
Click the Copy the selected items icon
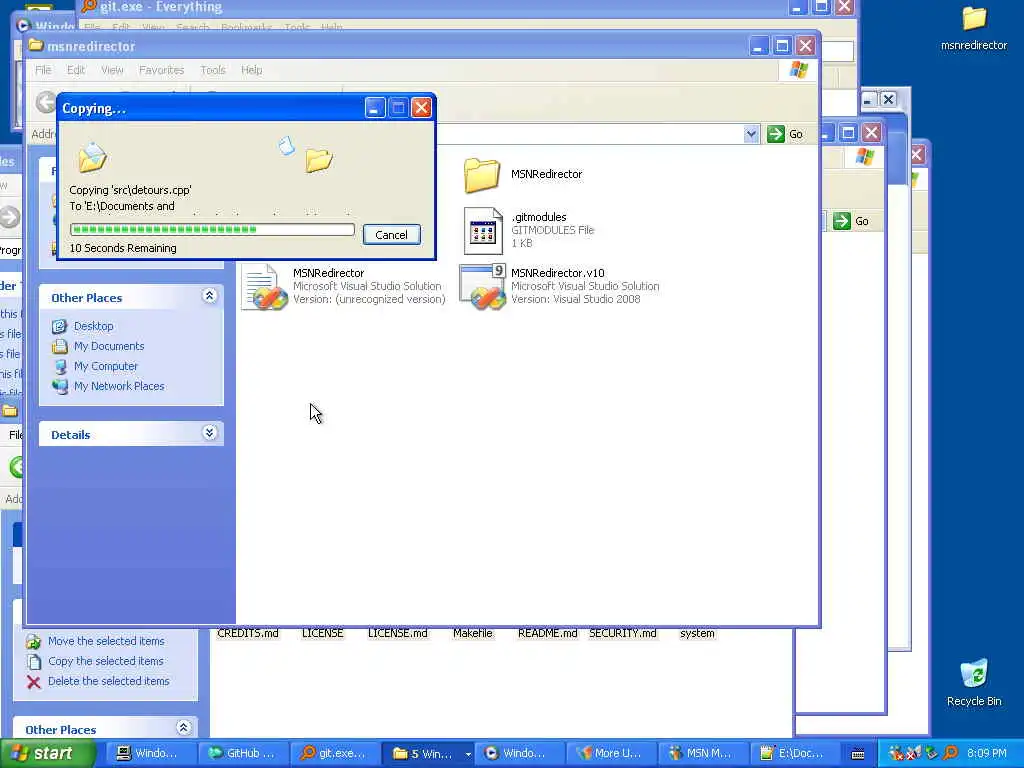(33, 661)
